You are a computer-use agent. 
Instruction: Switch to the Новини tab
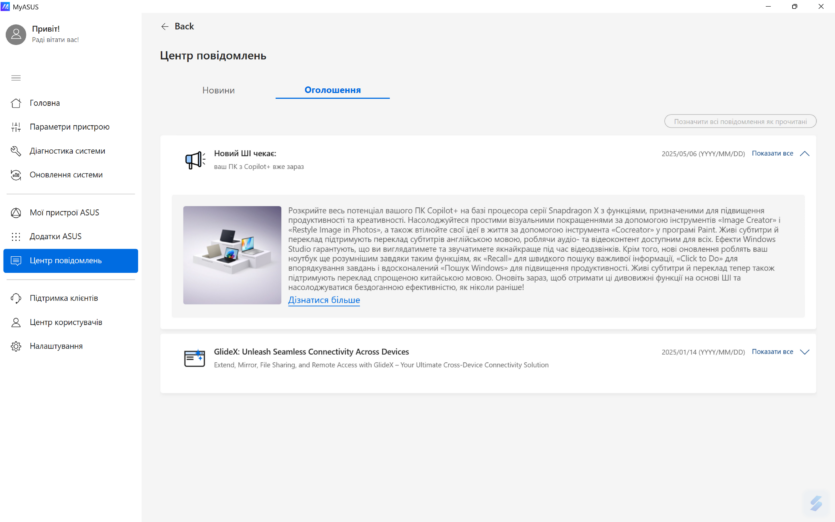tap(218, 90)
